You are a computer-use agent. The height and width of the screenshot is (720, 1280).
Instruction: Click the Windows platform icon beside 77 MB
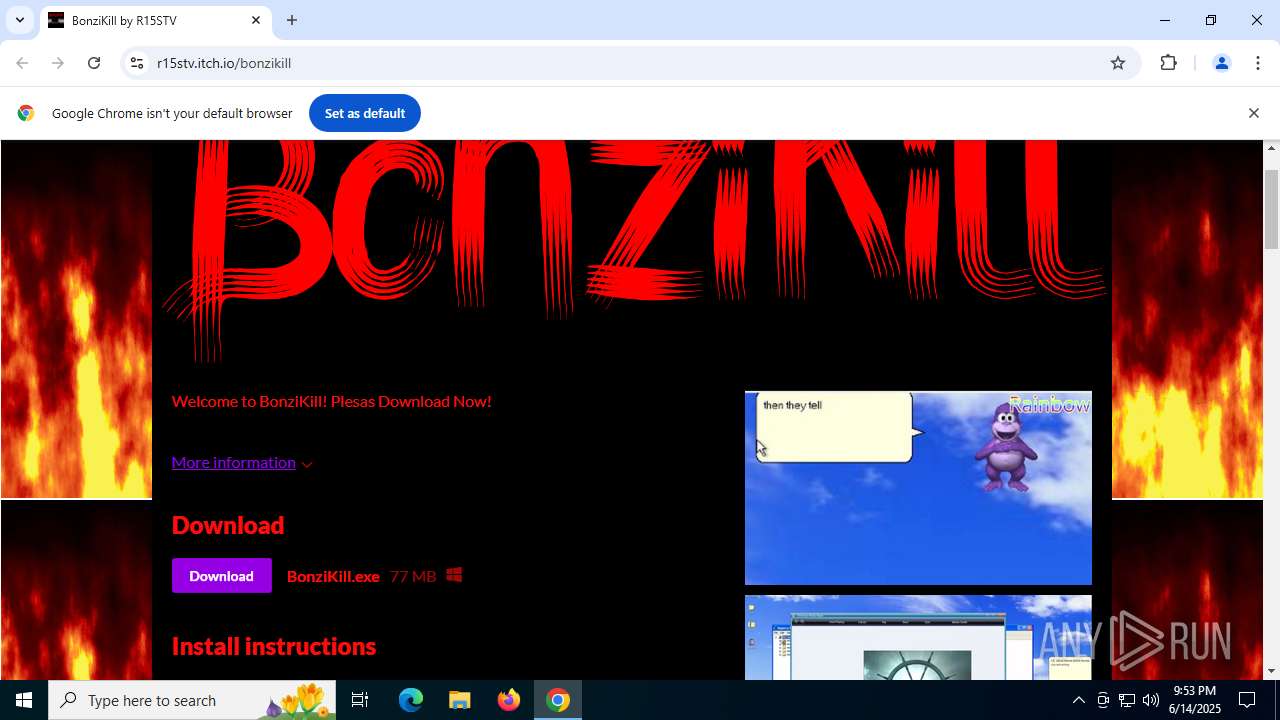coord(454,575)
